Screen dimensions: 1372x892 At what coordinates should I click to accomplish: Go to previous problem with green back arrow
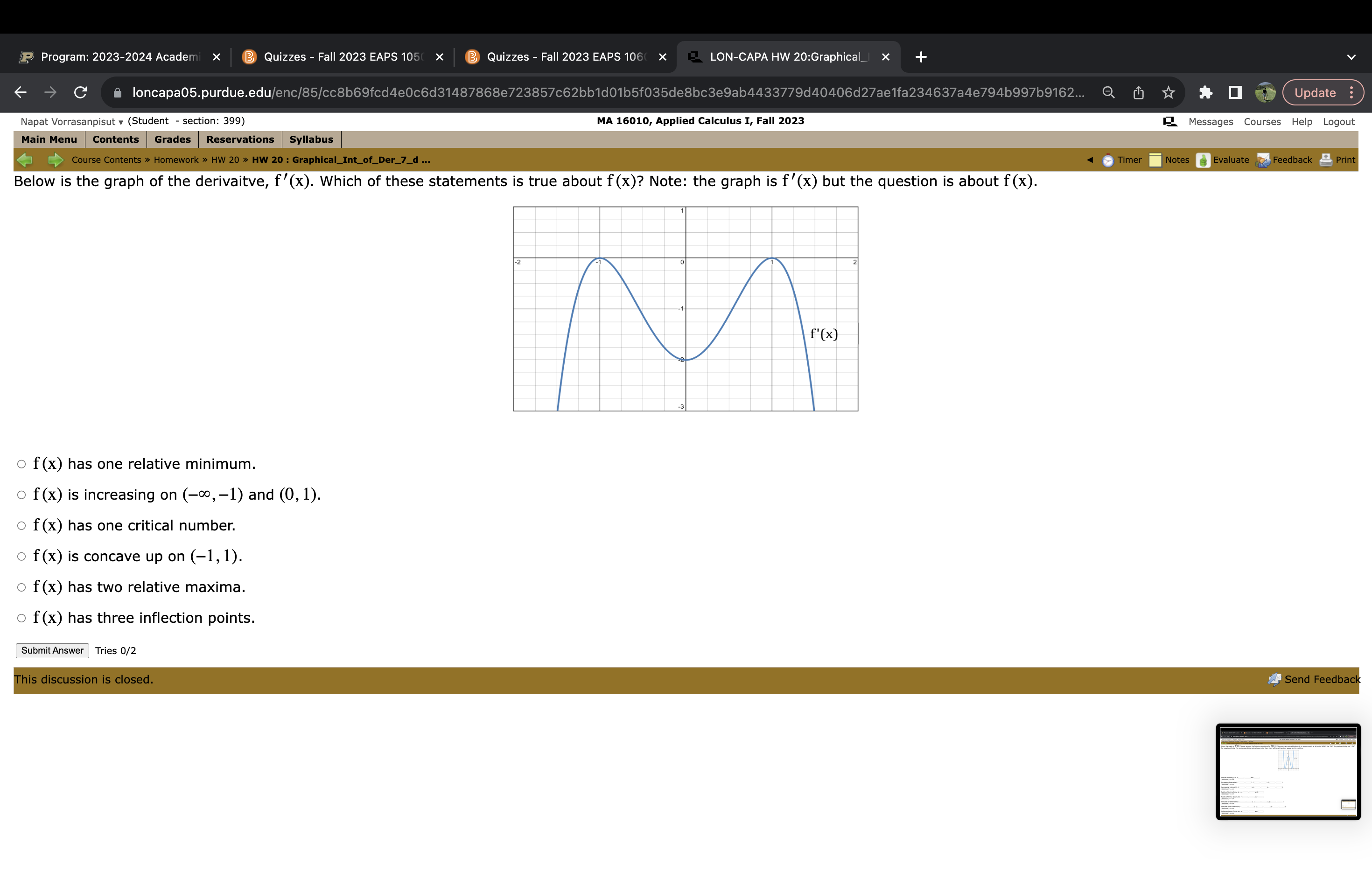tap(24, 160)
